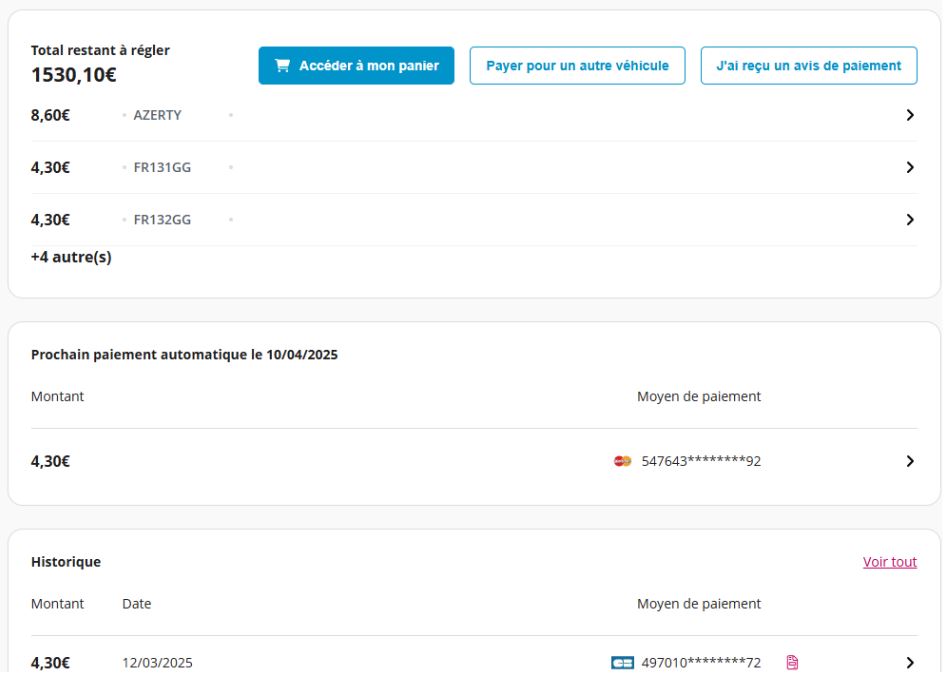This screenshot has width=952, height=674.
Task: Expand the AZERTY 8,60€ row chevron
Action: point(910,115)
